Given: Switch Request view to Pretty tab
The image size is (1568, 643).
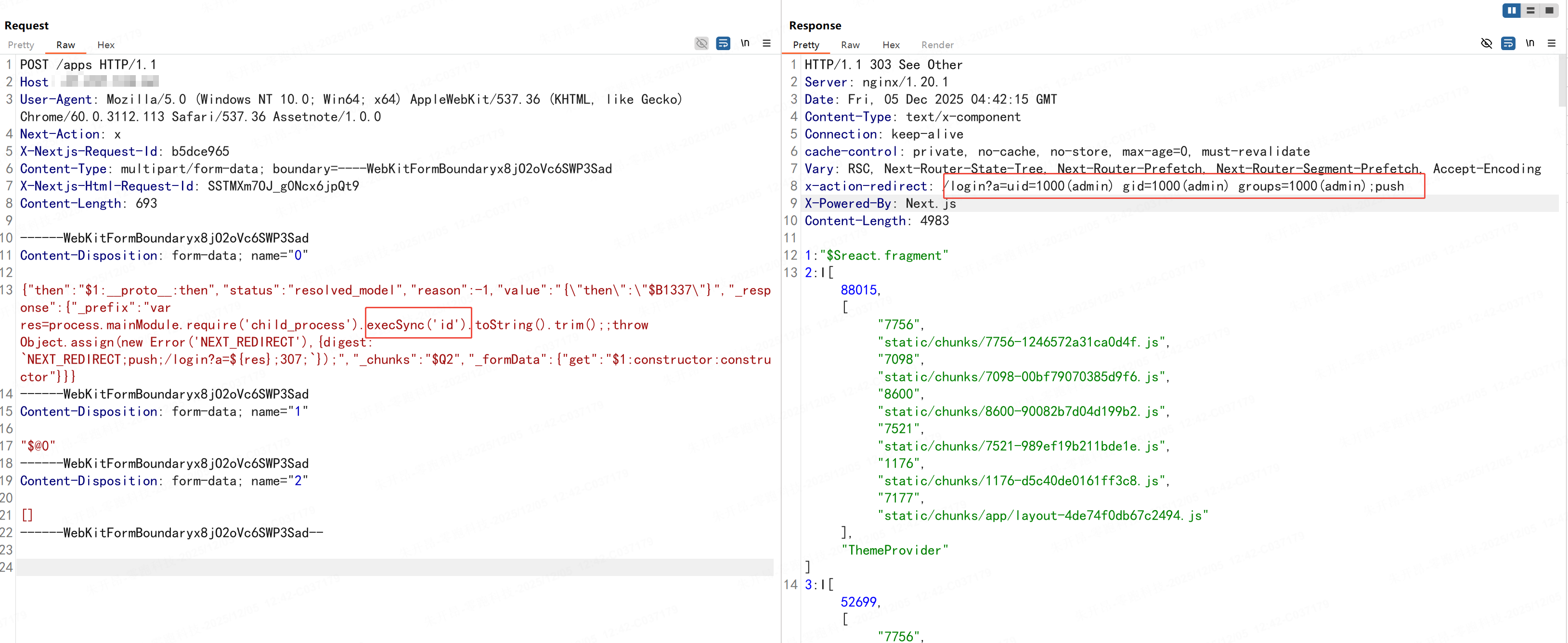Looking at the screenshot, I should [x=21, y=45].
